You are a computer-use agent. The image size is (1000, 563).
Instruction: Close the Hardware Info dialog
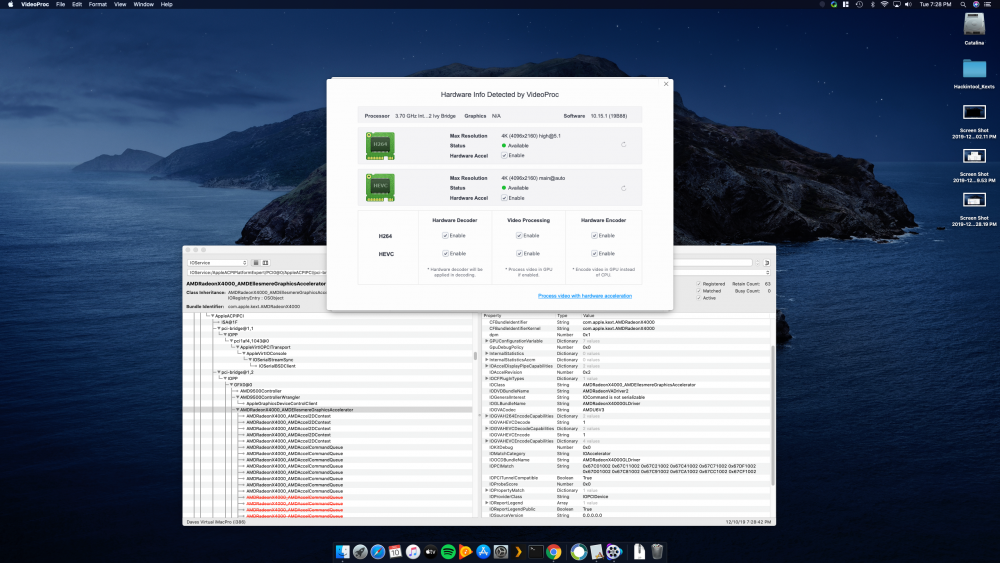(666, 84)
